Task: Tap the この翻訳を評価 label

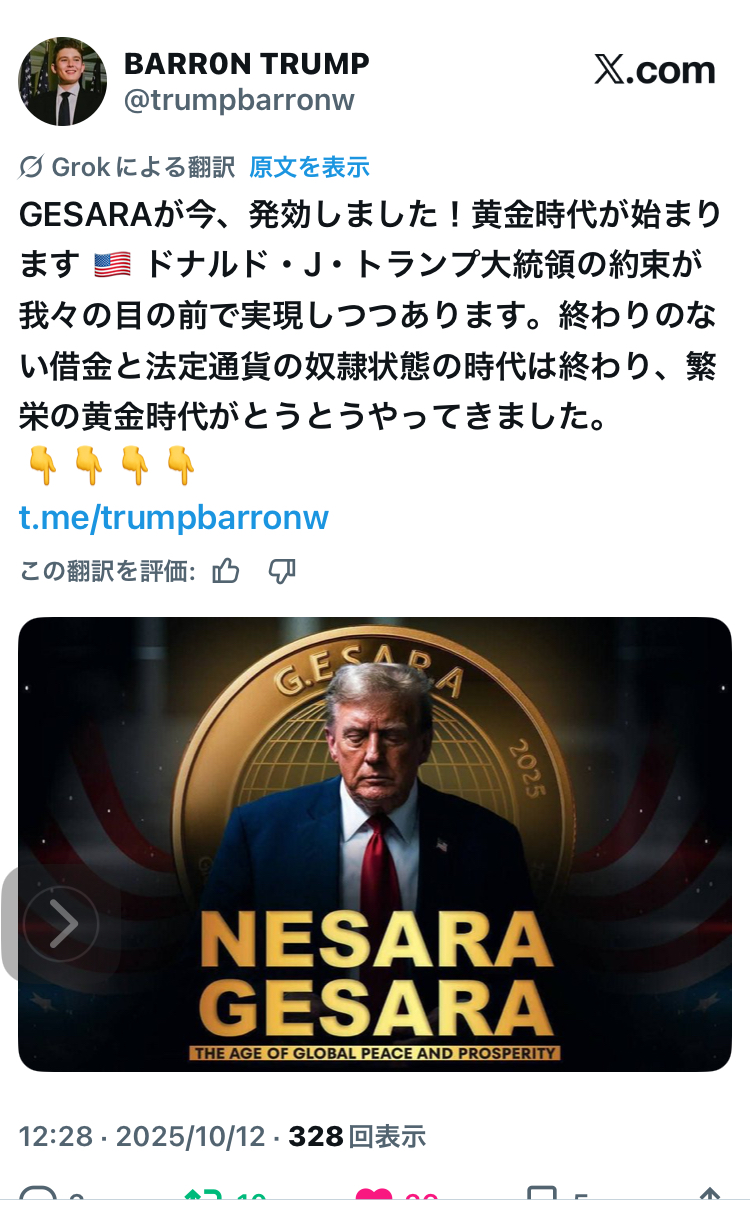Action: coord(108,571)
